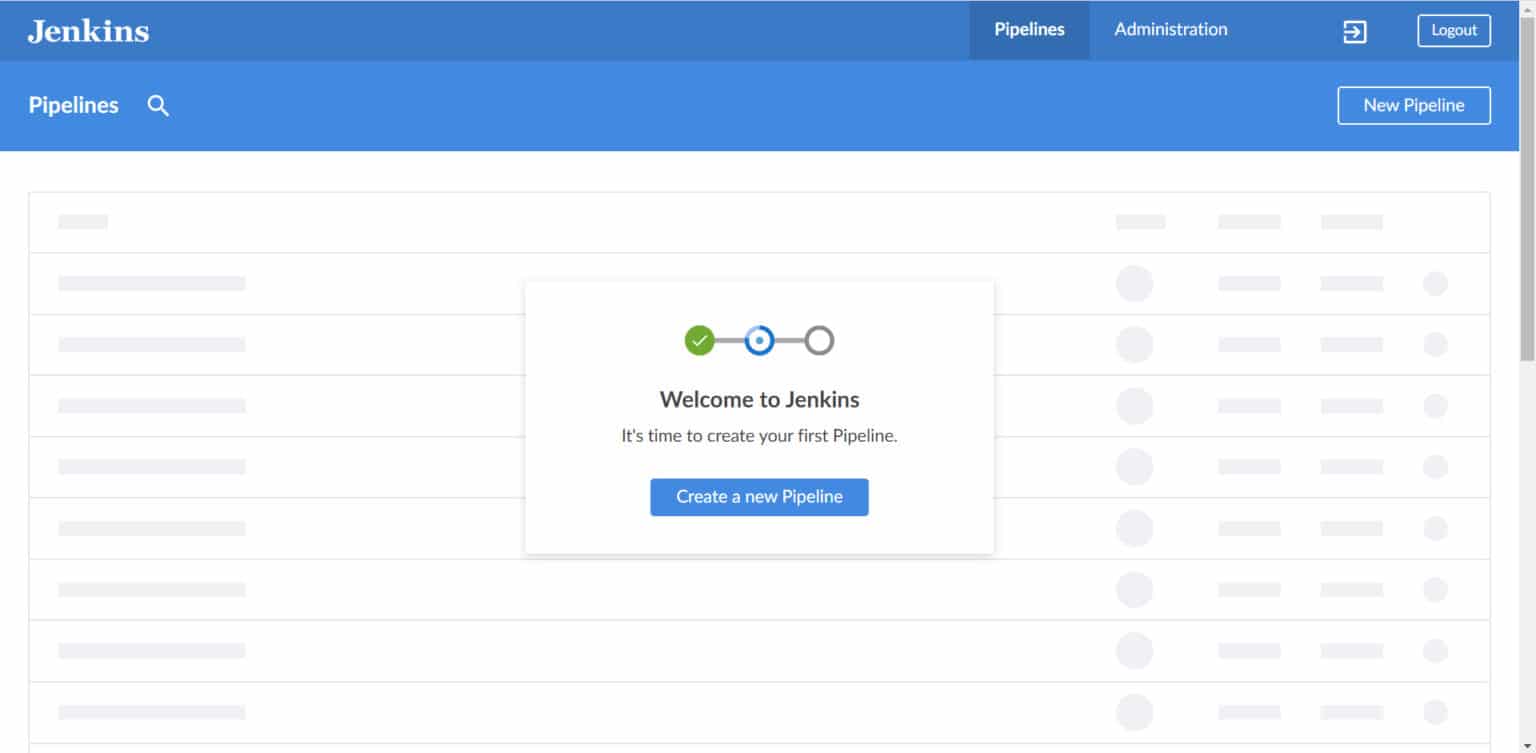1536x753 pixels.
Task: Select the green completed step checkmark icon
Action: [699, 340]
